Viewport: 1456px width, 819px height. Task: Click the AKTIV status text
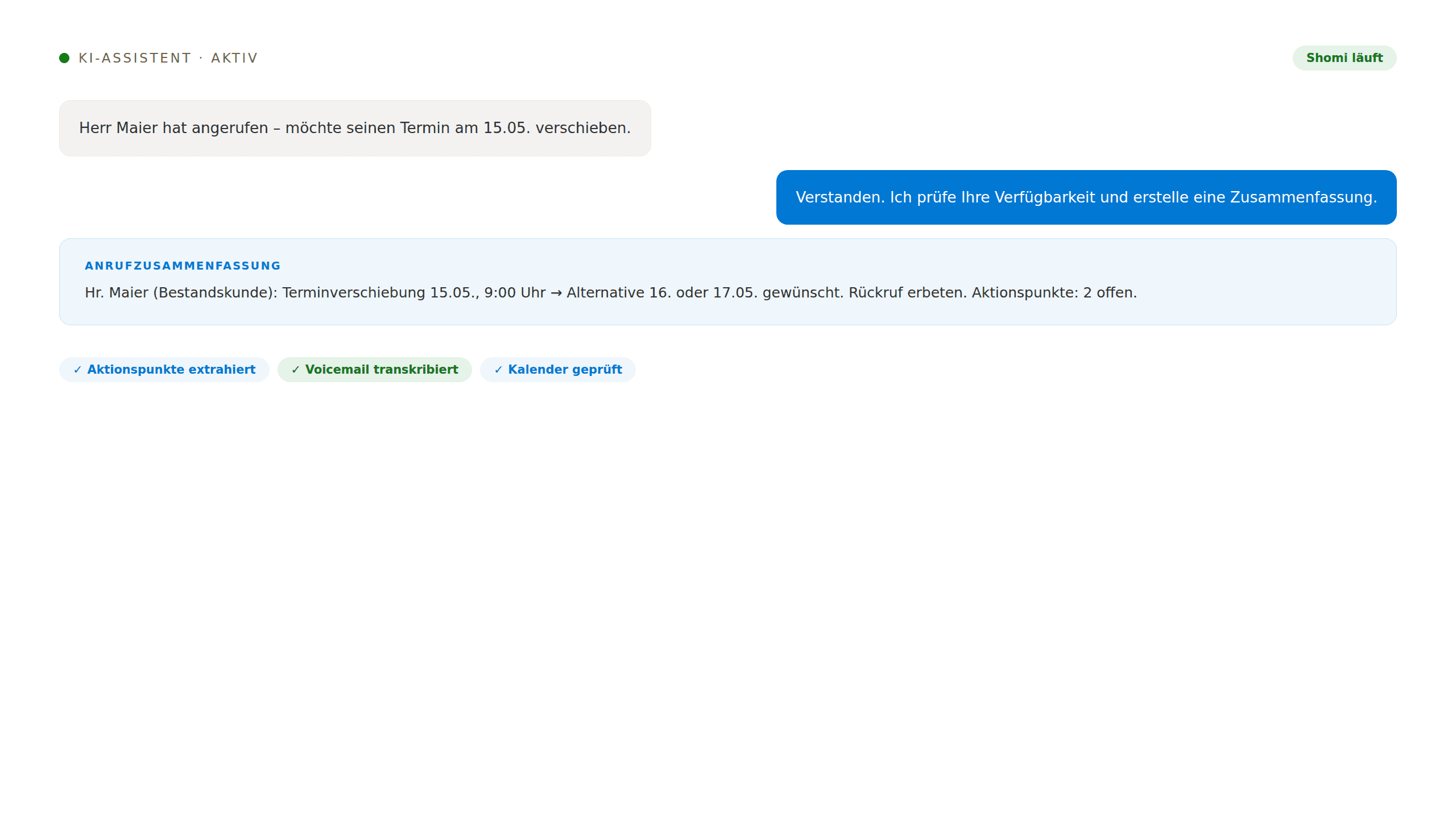(x=234, y=58)
